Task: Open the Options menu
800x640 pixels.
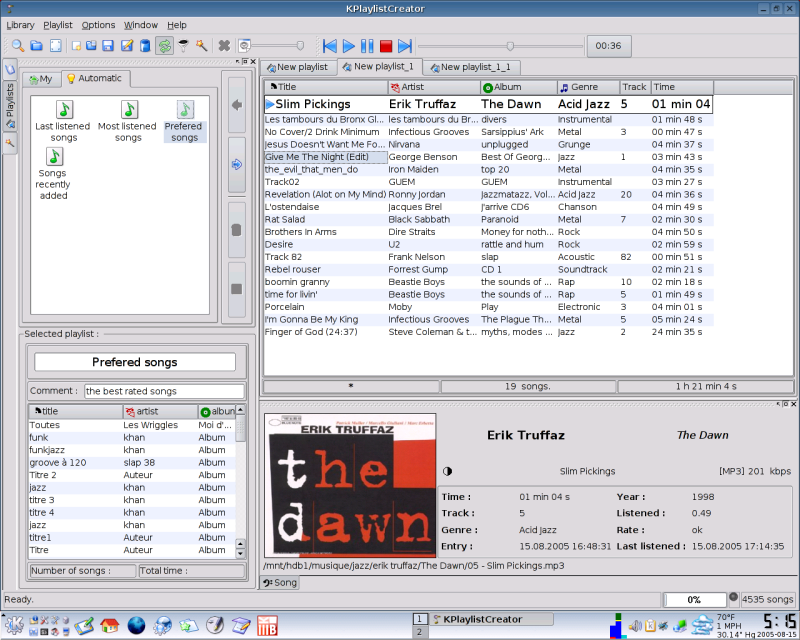Action: [98, 25]
